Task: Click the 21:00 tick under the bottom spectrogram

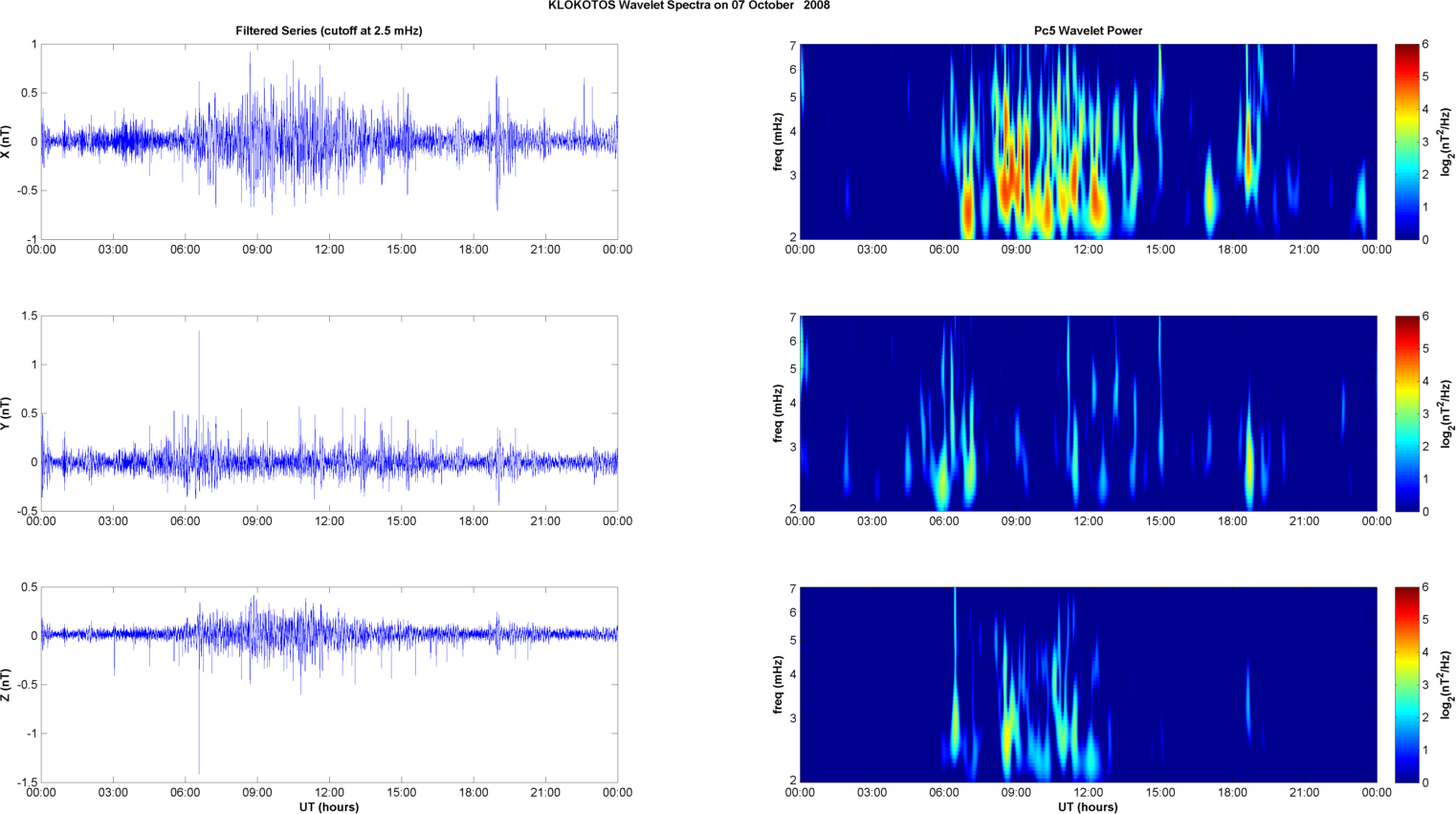Action: coord(1305,792)
